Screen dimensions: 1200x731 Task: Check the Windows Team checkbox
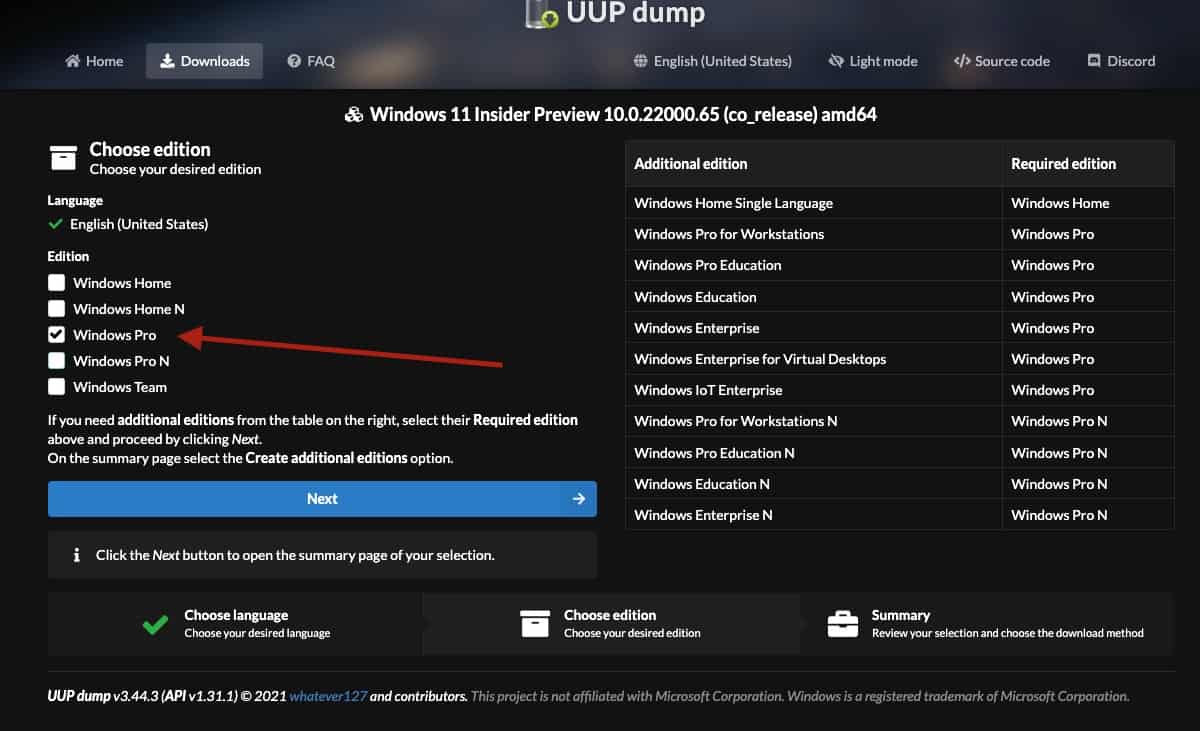pyautogui.click(x=56, y=387)
